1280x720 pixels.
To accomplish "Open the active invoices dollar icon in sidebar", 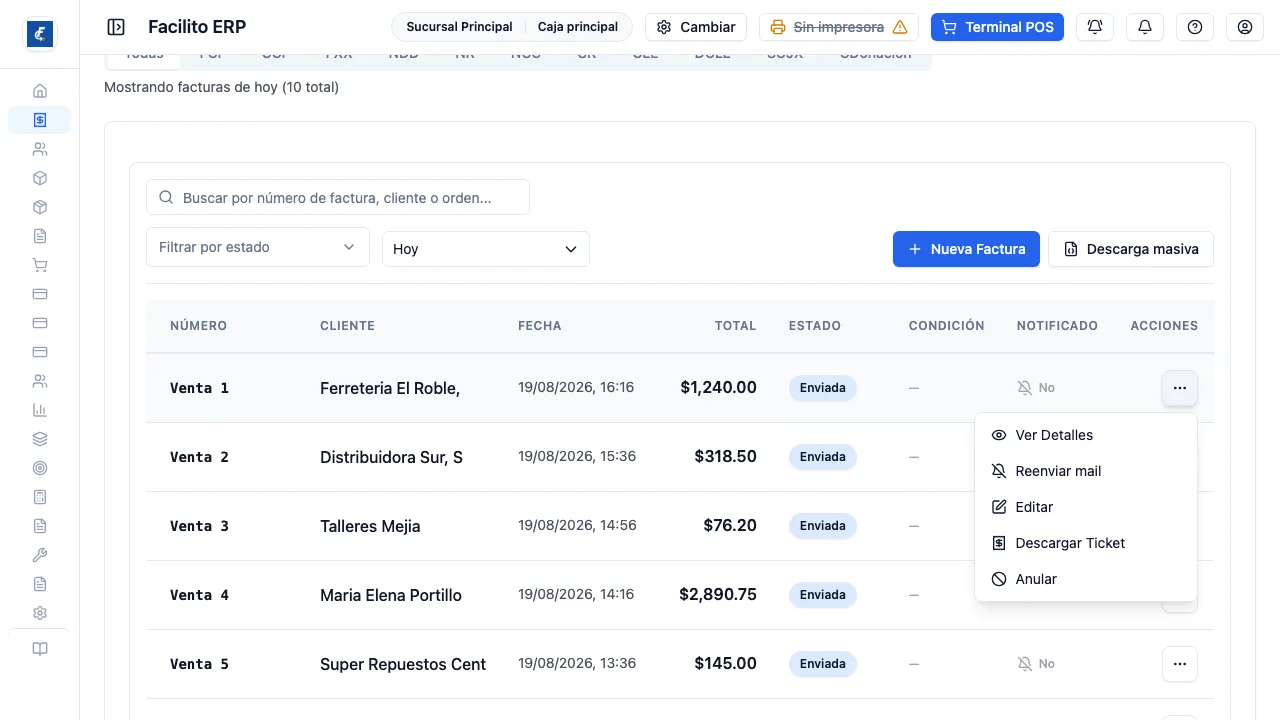I will pyautogui.click(x=40, y=120).
